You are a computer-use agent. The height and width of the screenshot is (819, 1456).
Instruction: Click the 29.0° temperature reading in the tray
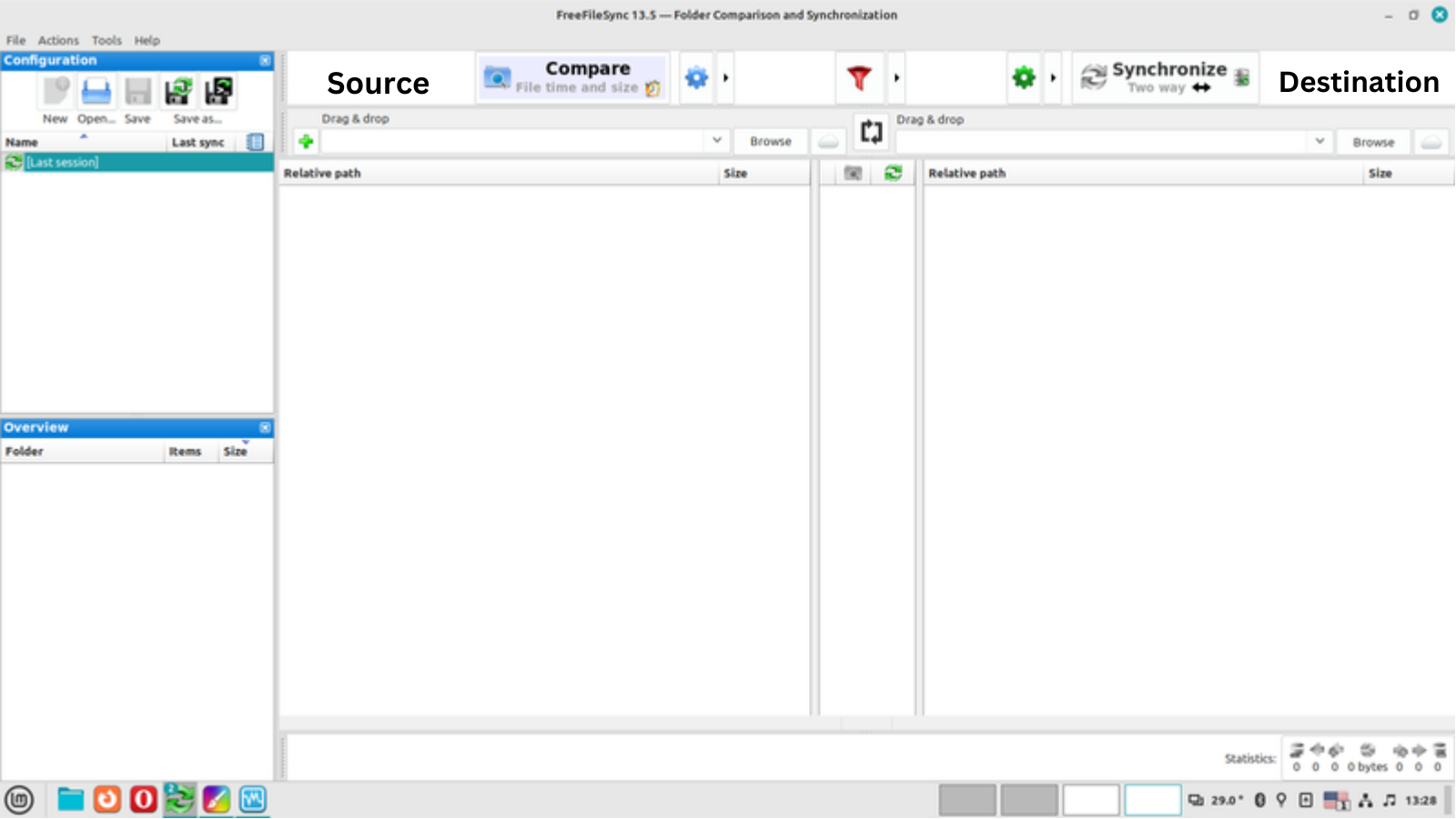point(1227,801)
